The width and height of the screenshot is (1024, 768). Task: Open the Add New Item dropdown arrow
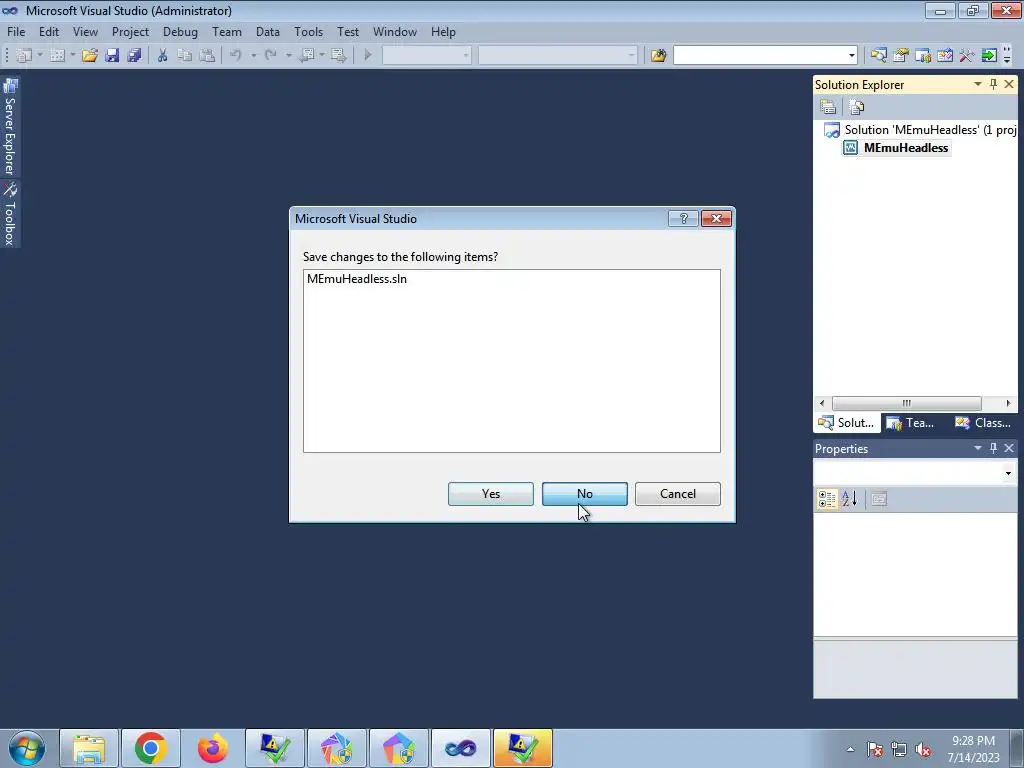(72, 56)
